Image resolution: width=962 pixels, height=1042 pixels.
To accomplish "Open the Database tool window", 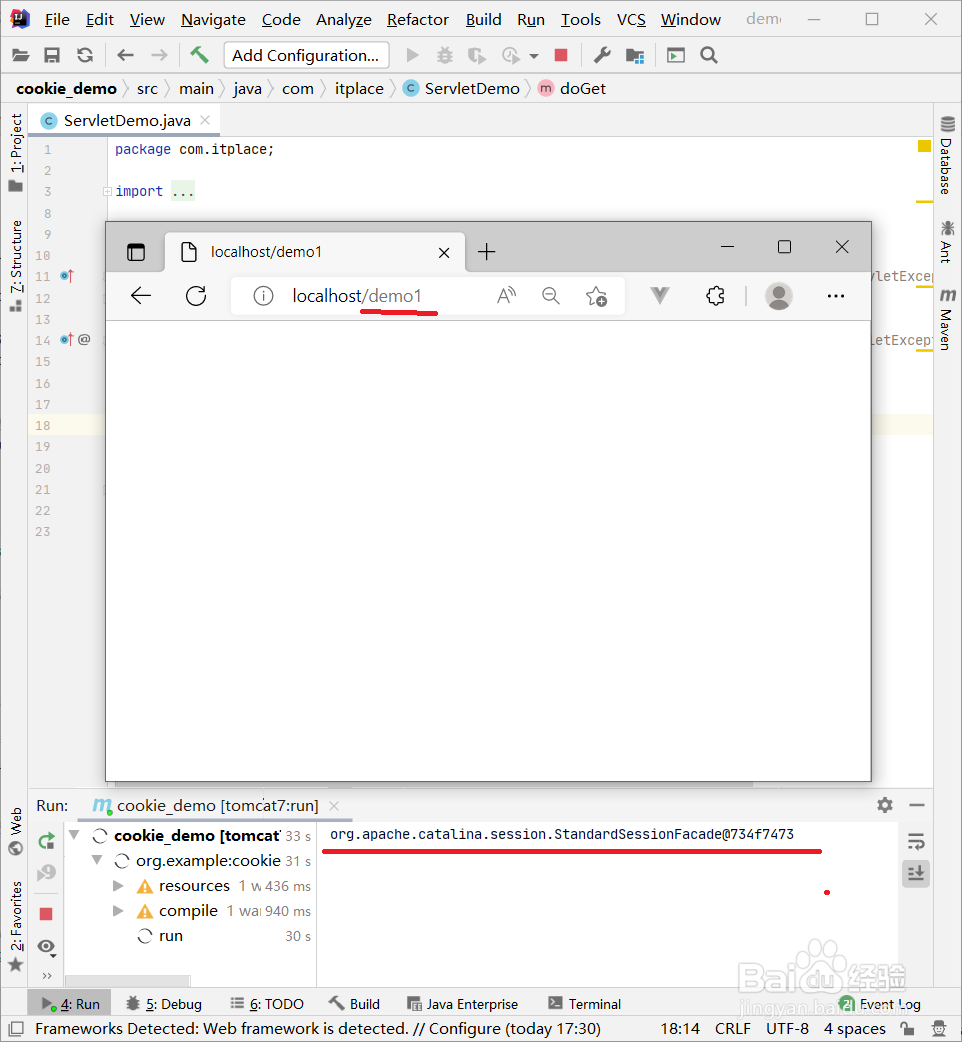I will (x=946, y=155).
